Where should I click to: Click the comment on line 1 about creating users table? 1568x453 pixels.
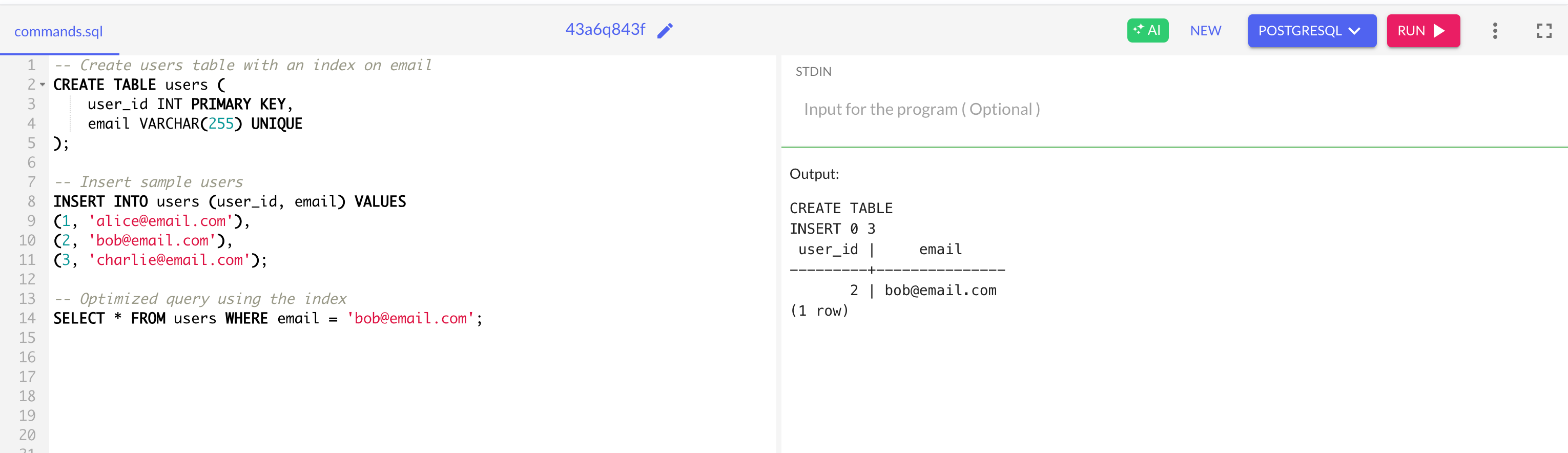(242, 65)
